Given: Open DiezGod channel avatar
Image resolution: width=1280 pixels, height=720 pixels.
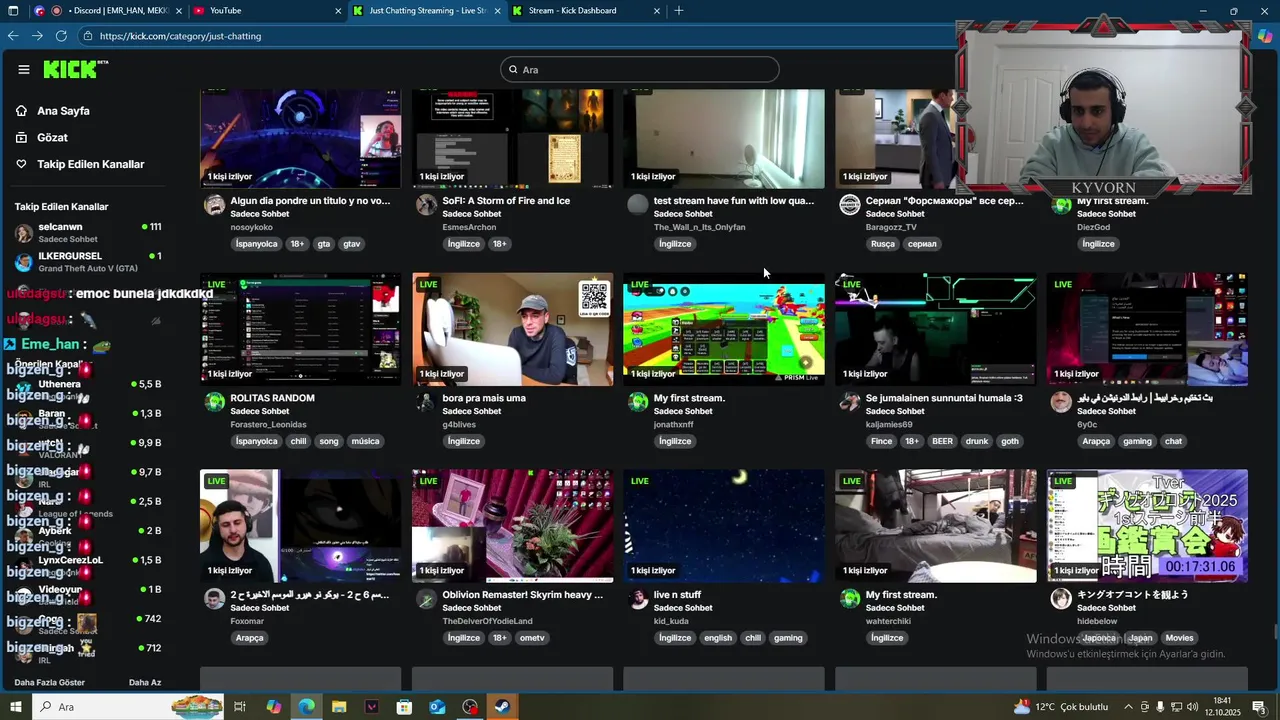Looking at the screenshot, I should (x=1061, y=205).
